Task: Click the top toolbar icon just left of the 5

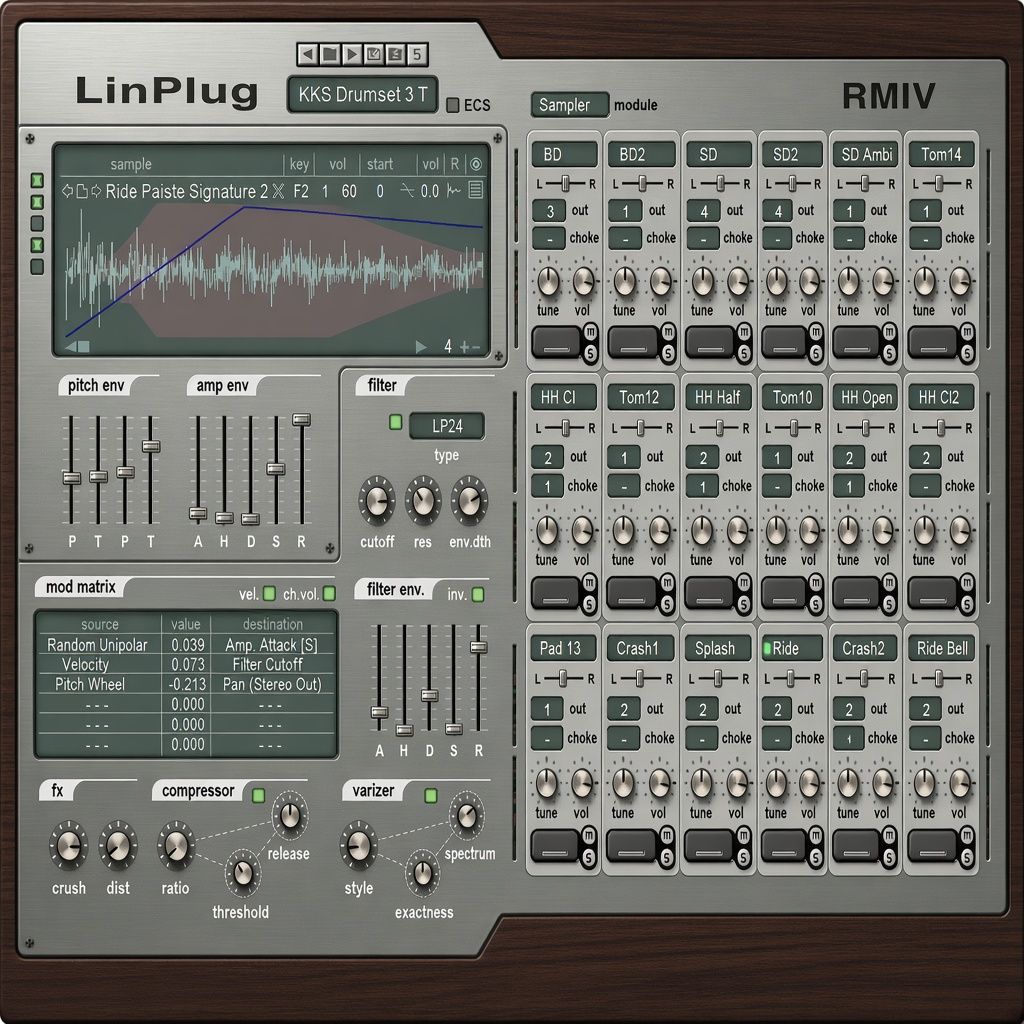Action: [395, 54]
